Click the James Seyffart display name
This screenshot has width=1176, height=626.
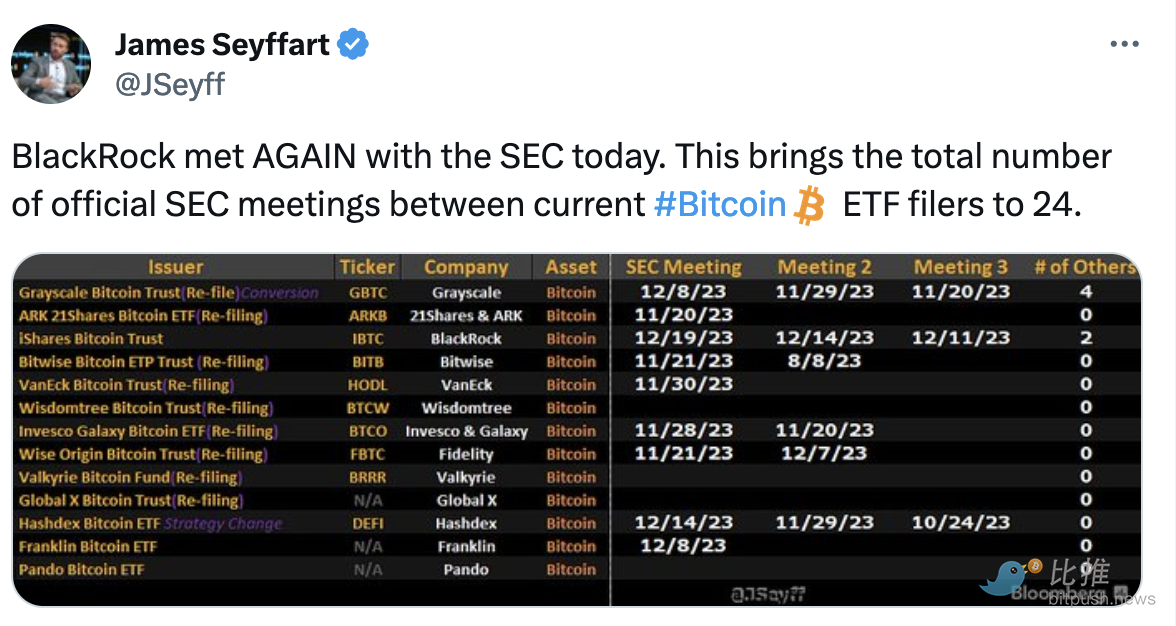click(x=222, y=45)
